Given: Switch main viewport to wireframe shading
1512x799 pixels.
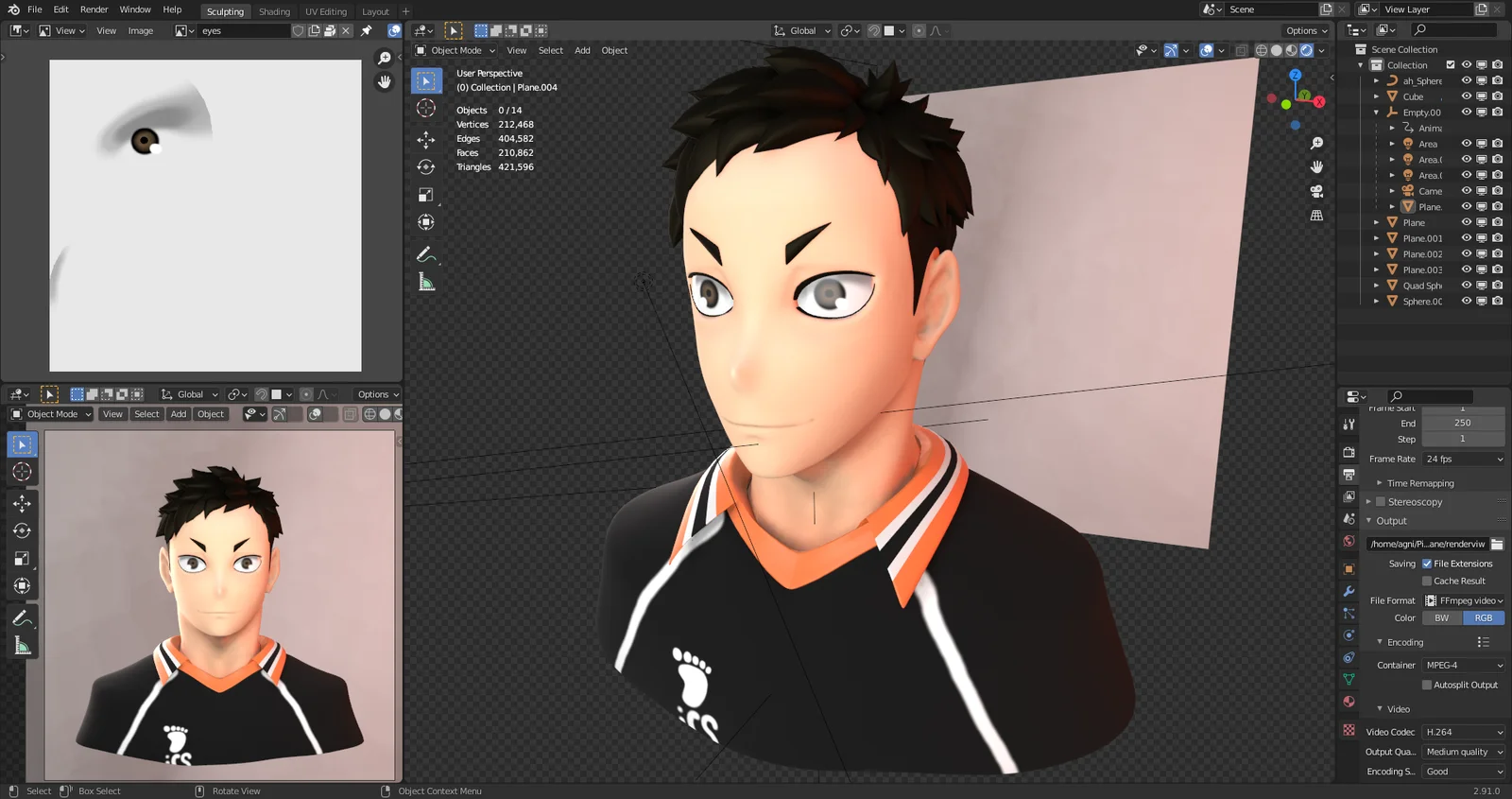Looking at the screenshot, I should tap(1262, 50).
